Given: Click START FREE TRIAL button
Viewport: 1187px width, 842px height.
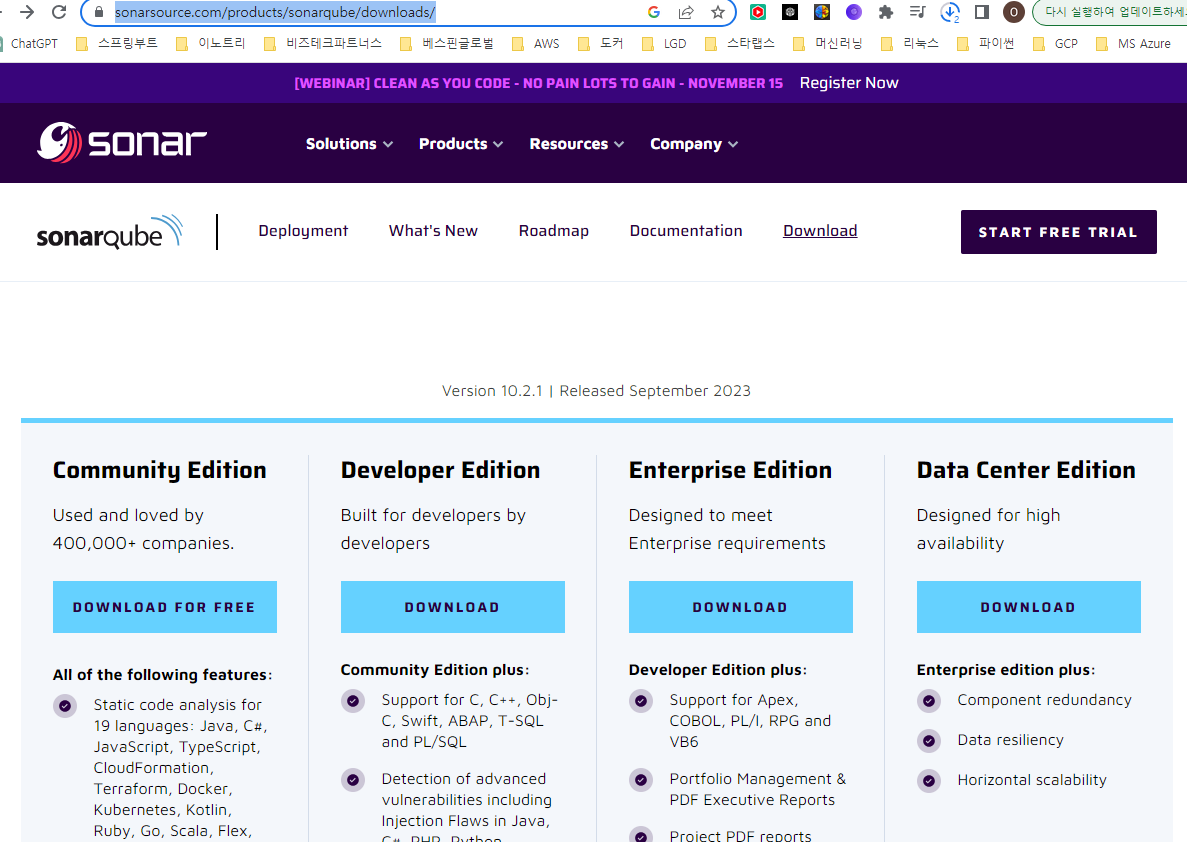Looking at the screenshot, I should [x=1058, y=232].
